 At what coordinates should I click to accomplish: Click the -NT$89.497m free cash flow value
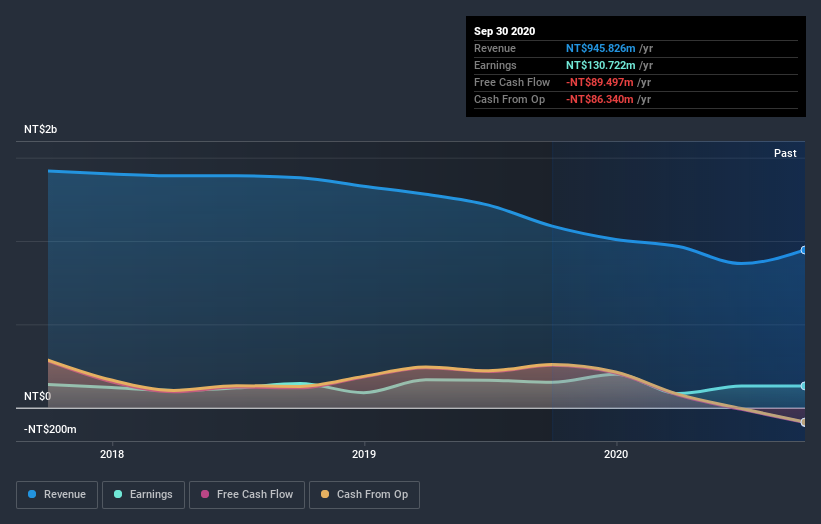[x=600, y=82]
